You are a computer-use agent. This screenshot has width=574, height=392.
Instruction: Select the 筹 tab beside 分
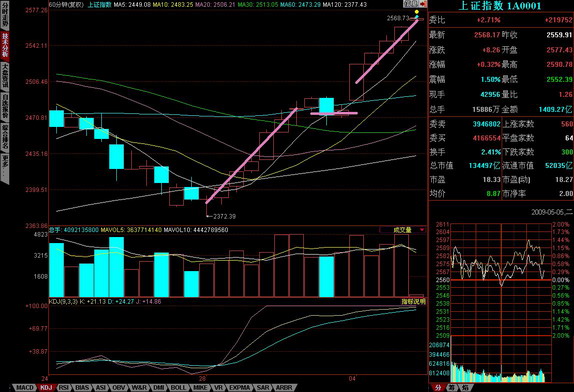452,388
